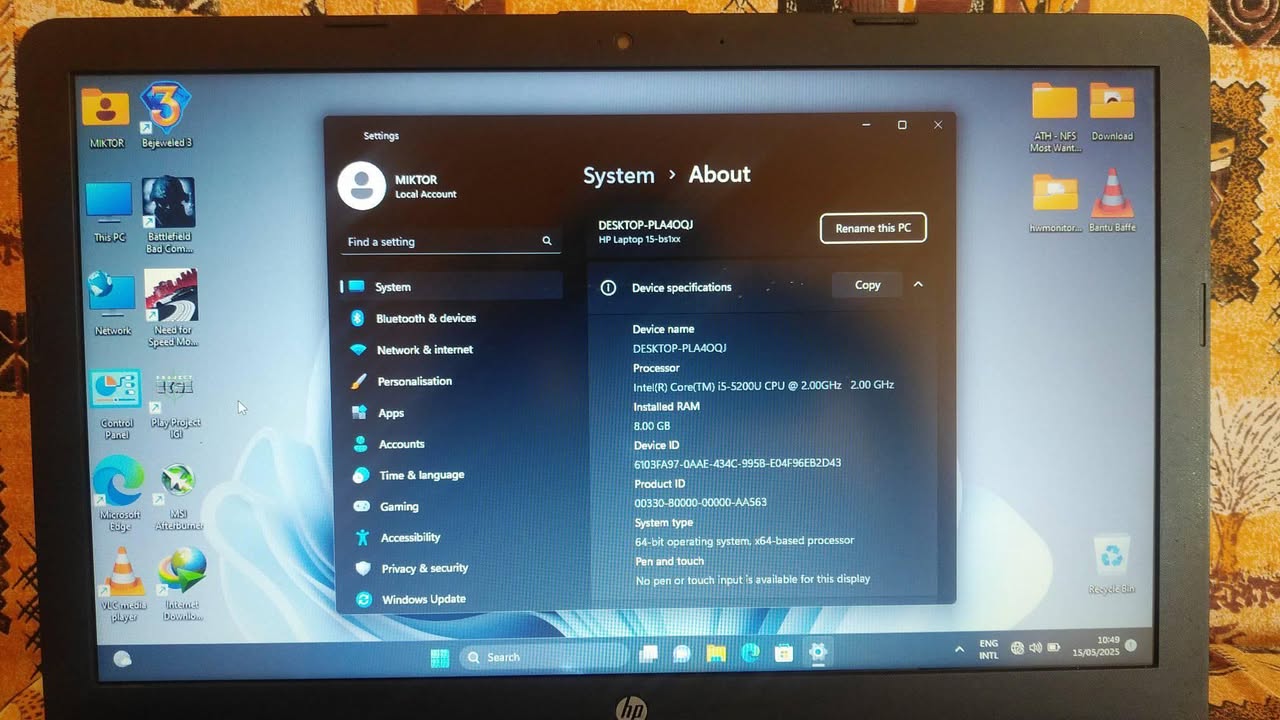This screenshot has width=1280, height=720.
Task: Go back to System in breadcrumb
Action: [618, 176]
